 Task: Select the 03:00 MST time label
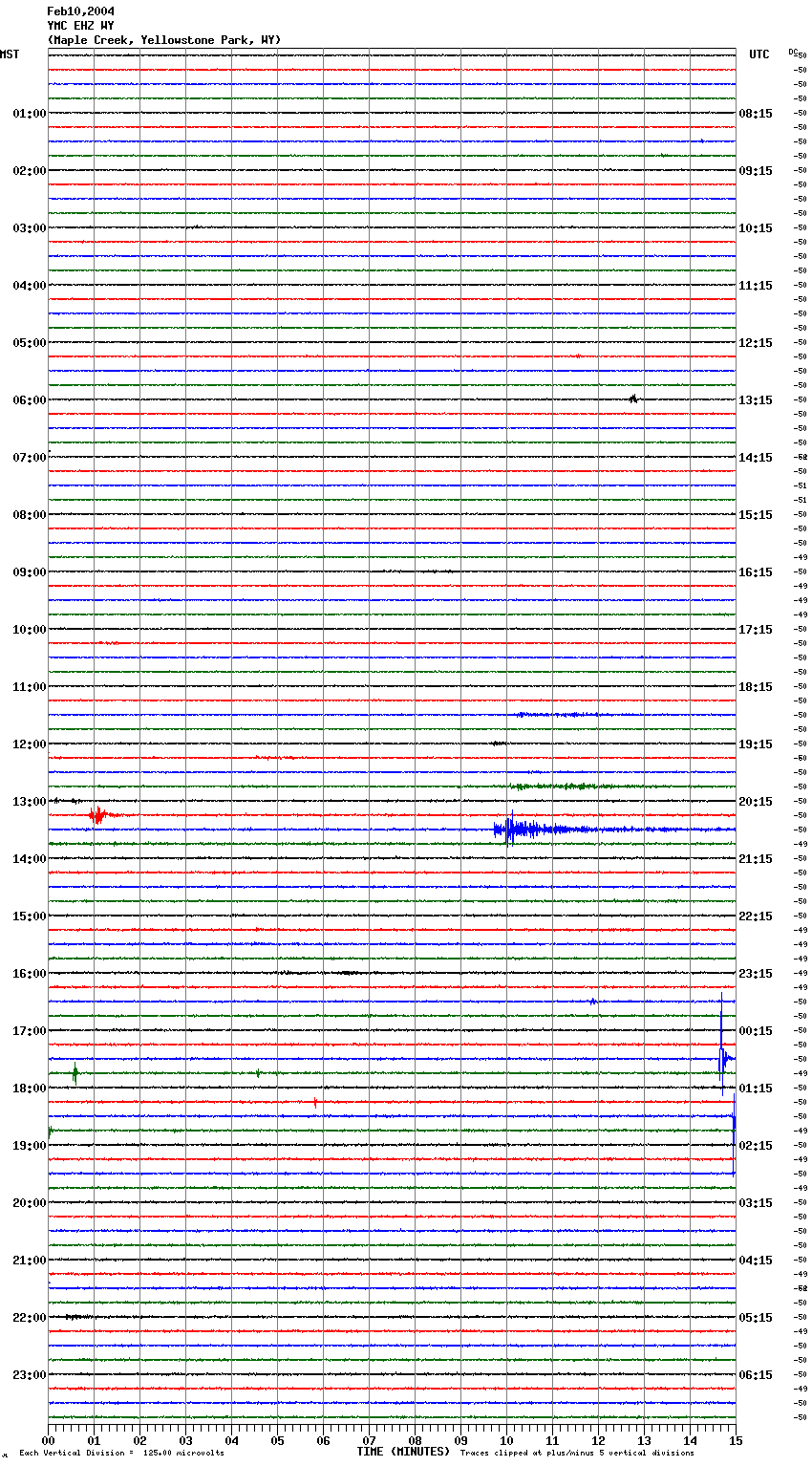[x=30, y=228]
